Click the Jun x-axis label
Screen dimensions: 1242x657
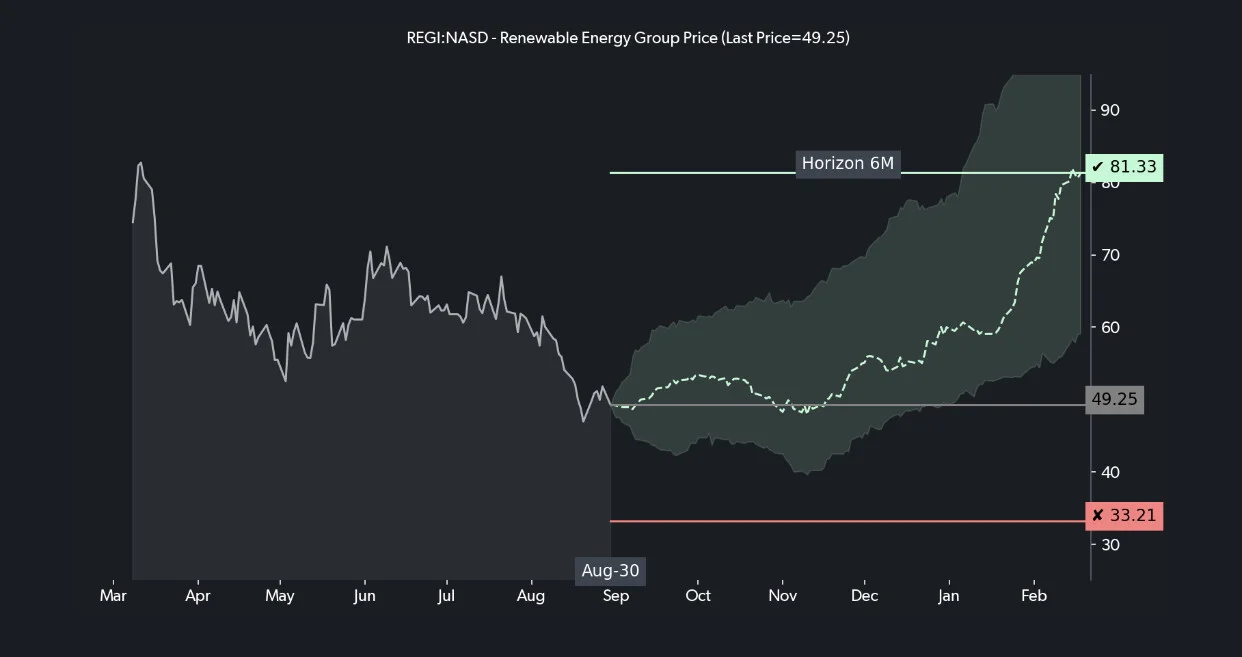364,596
